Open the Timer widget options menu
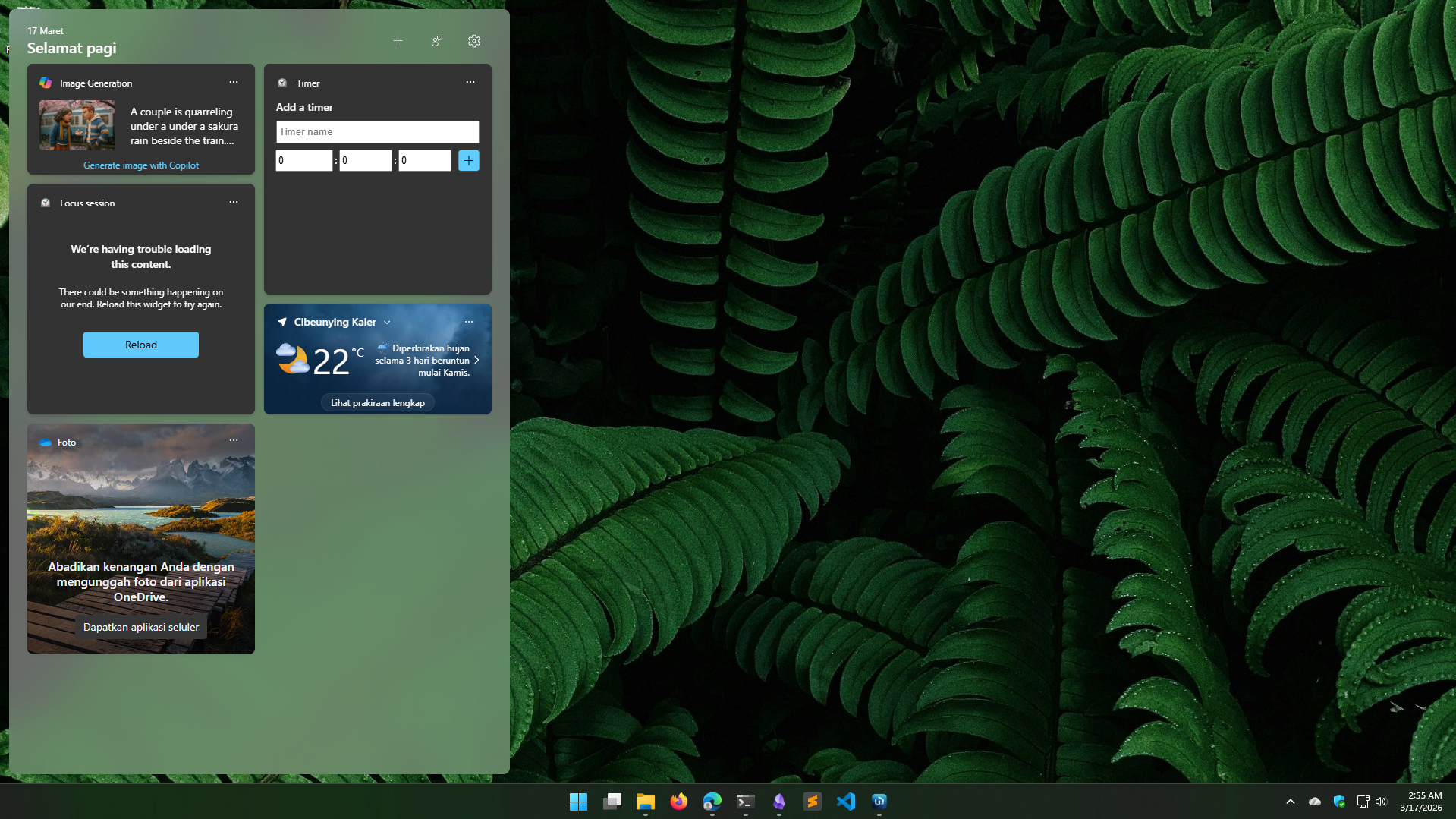This screenshot has width=1456, height=819. (x=470, y=82)
